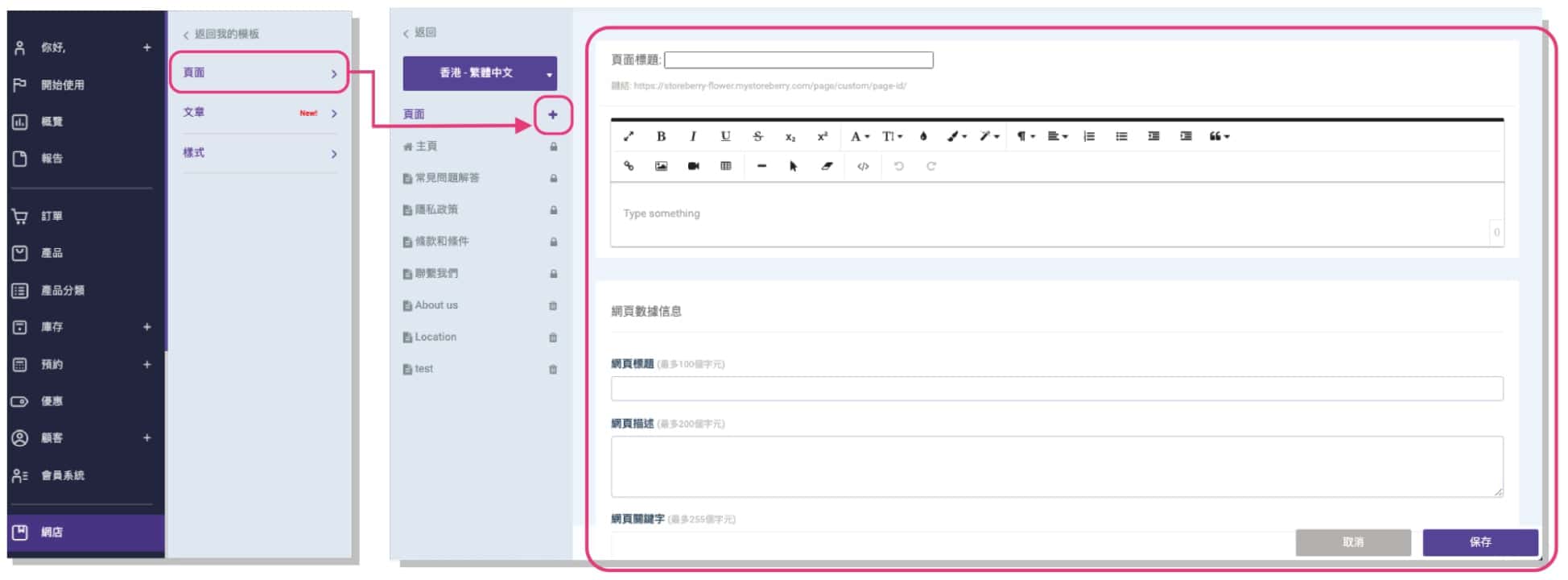The image size is (1568, 580).
Task: Open the text alignment dropdown
Action: 1058,136
